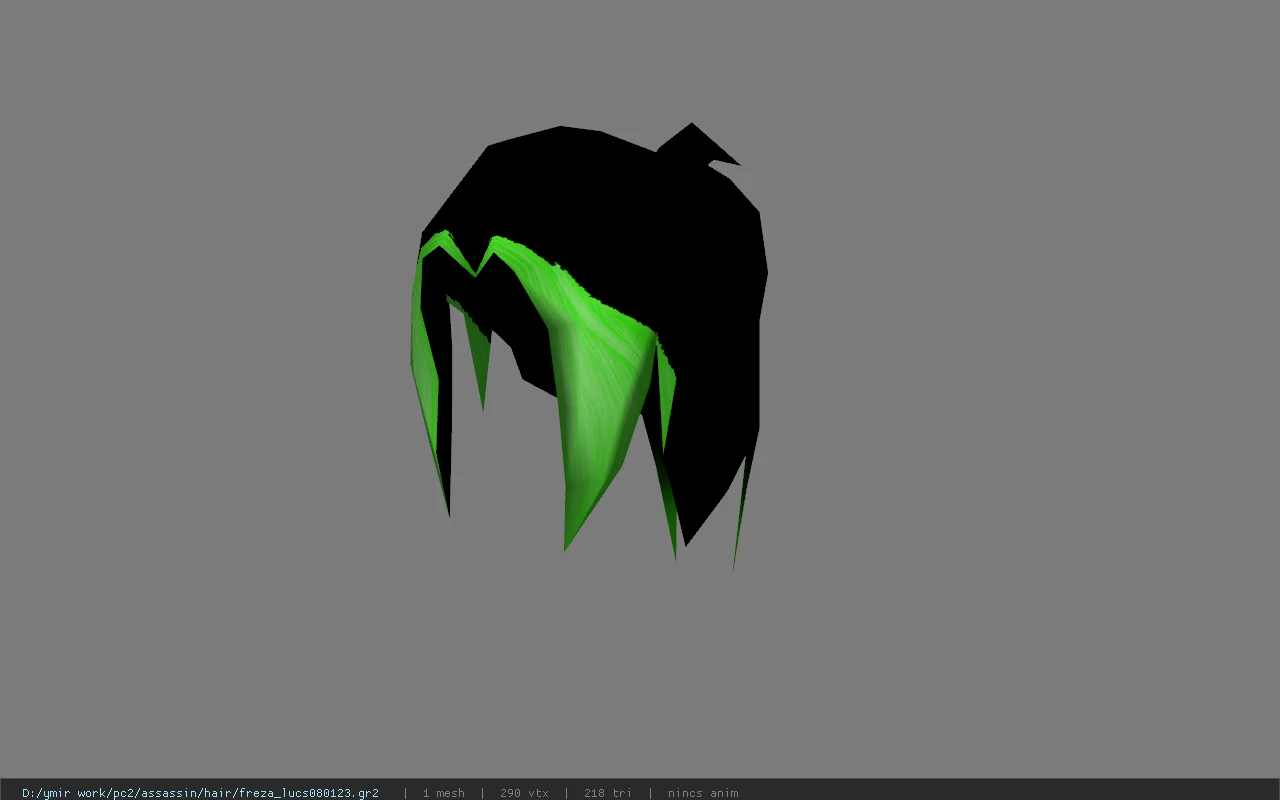Click the '218 tri' triangle count
The height and width of the screenshot is (800, 1280).
pyautogui.click(x=607, y=793)
